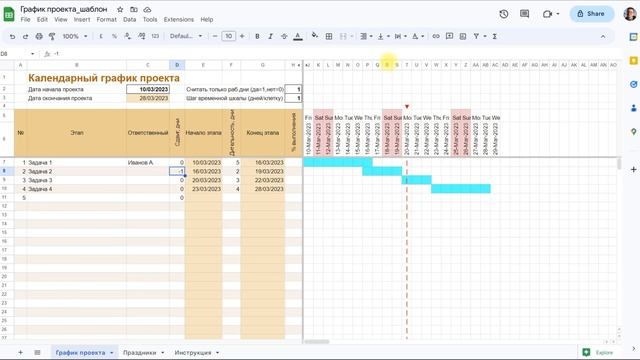Open the График проекта tab dropdown arrow
This screenshot has height=360, width=640.
point(111,353)
